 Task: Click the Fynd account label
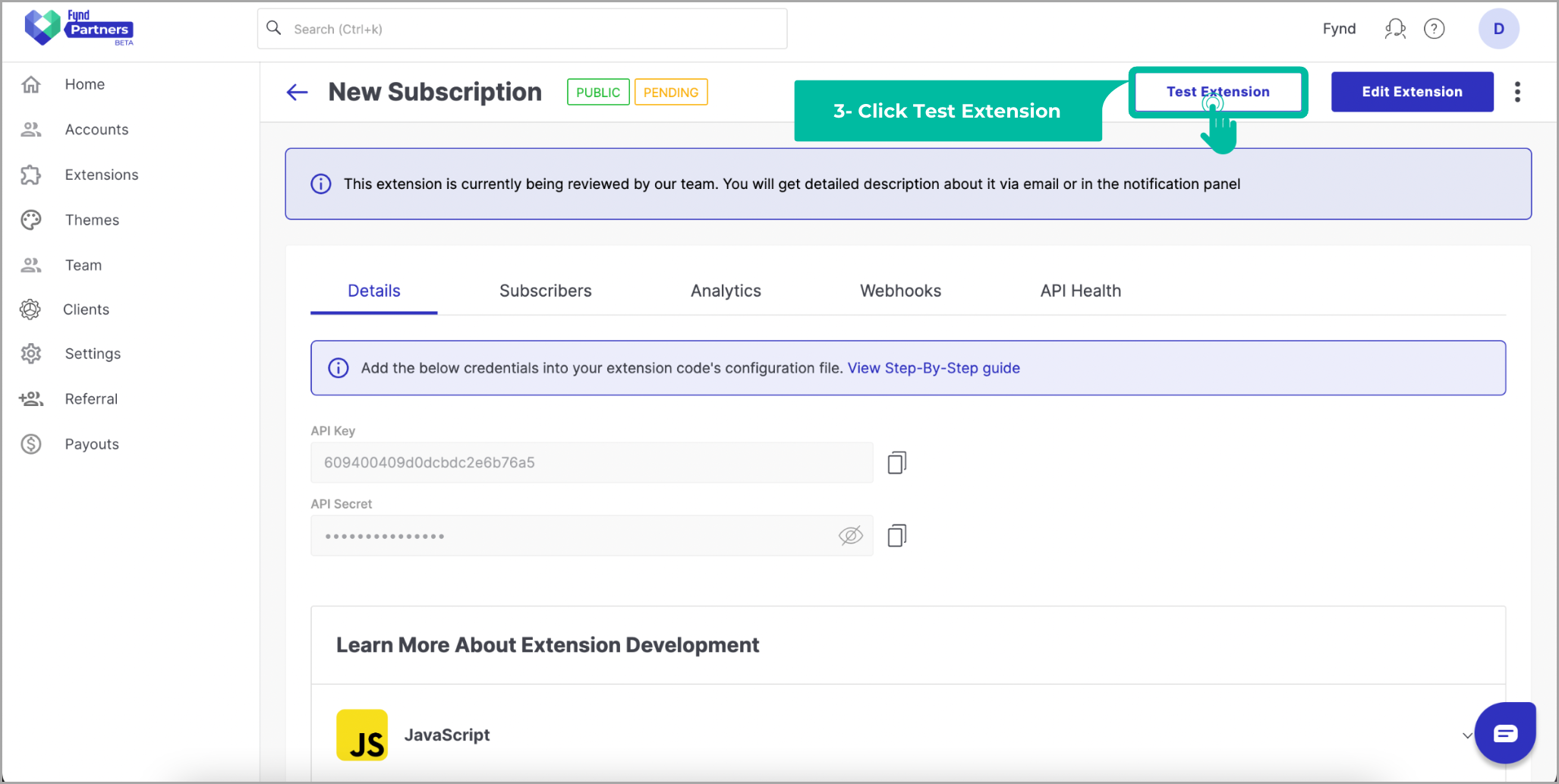pyautogui.click(x=1339, y=29)
